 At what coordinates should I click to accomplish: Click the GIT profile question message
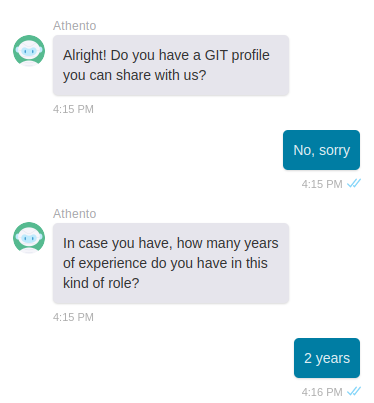click(x=171, y=65)
